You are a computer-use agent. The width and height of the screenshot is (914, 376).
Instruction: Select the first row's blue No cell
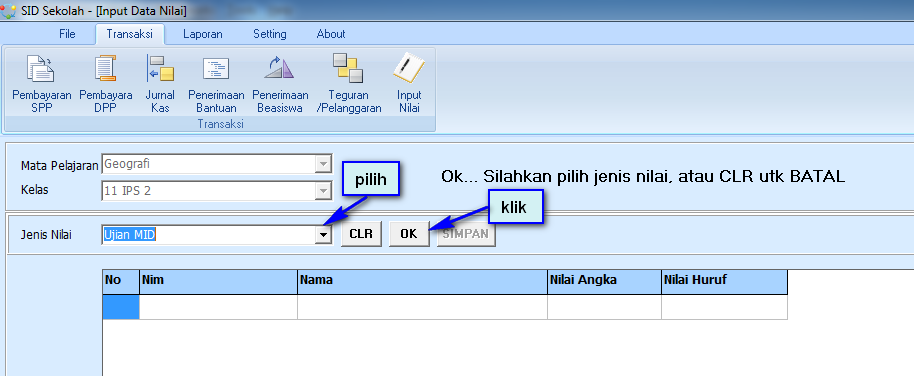tap(121, 307)
